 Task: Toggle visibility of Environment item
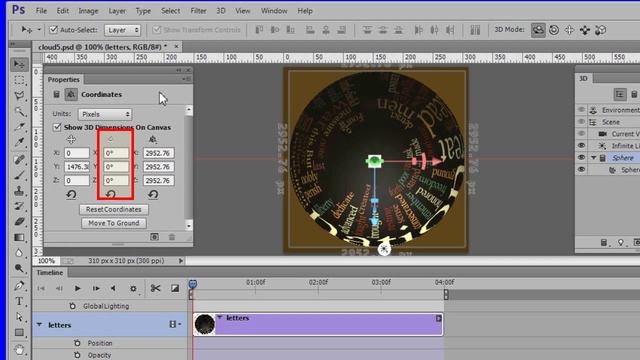click(582, 110)
